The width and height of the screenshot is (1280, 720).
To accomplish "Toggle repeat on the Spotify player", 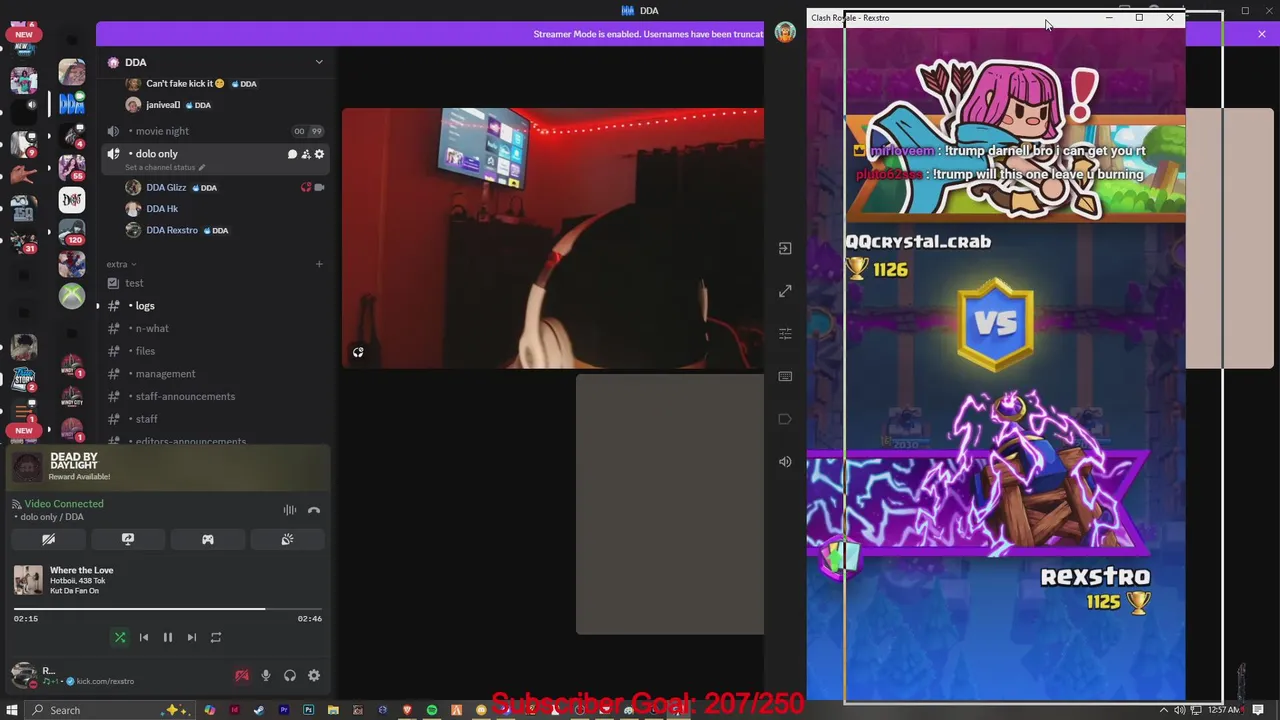I will pyautogui.click(x=216, y=637).
